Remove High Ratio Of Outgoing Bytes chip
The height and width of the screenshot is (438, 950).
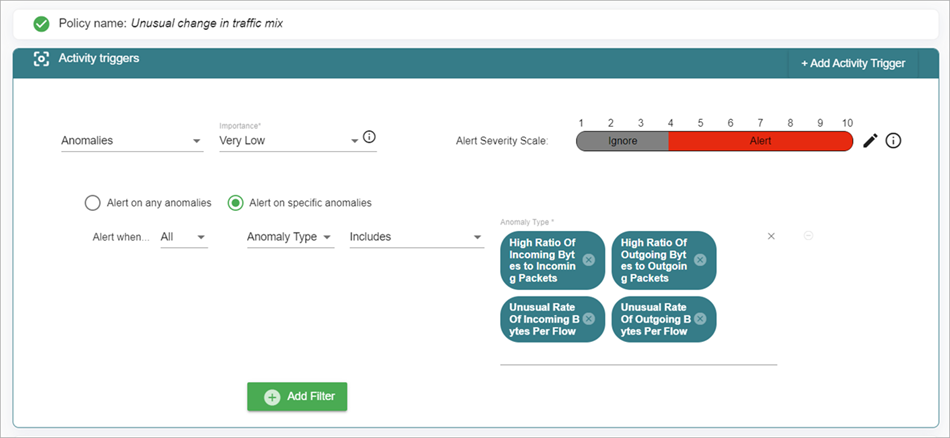[700, 260]
